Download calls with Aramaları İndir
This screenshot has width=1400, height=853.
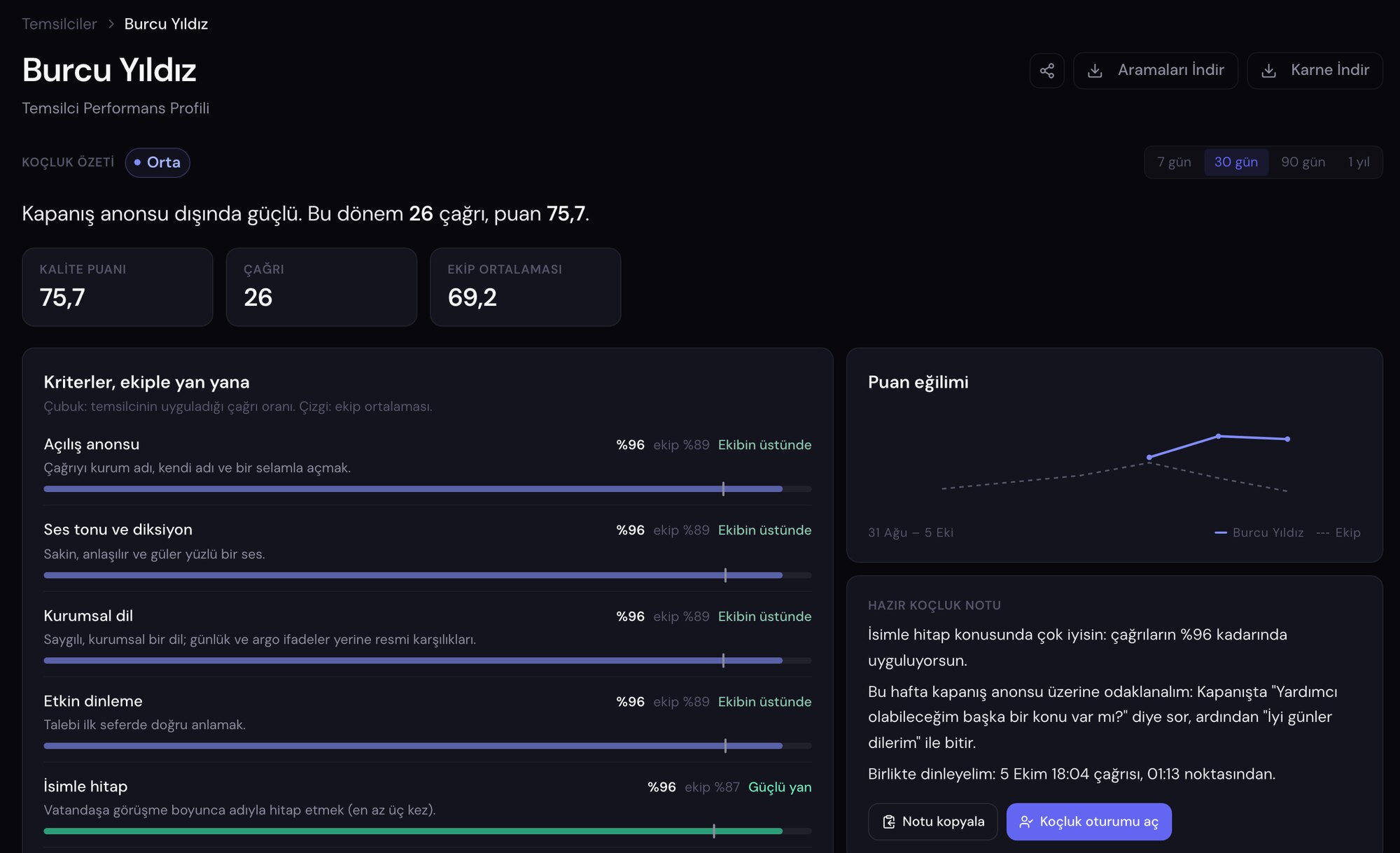(x=1156, y=71)
